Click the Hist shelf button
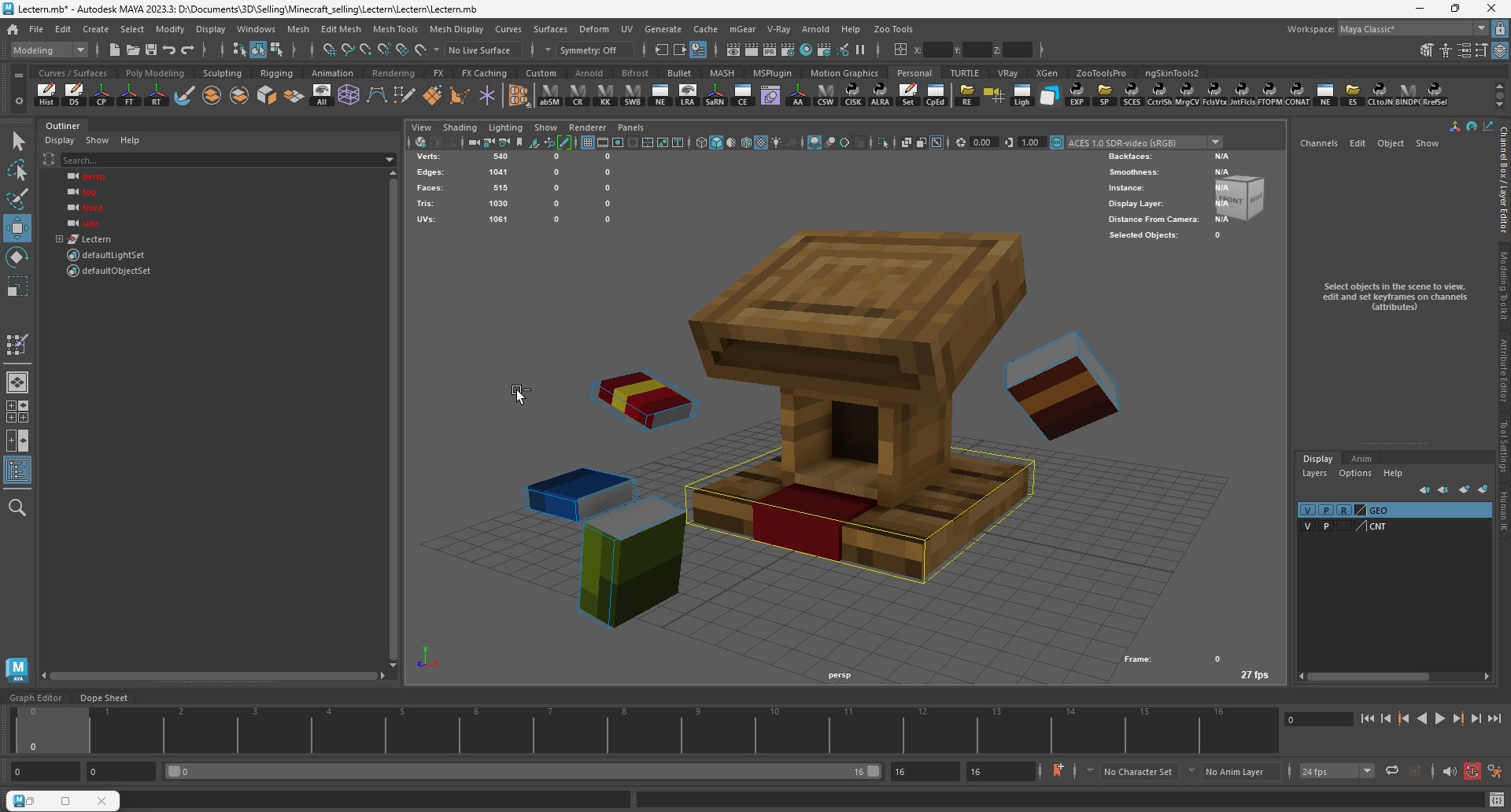Image resolution: width=1511 pixels, height=812 pixels. pos(46,94)
